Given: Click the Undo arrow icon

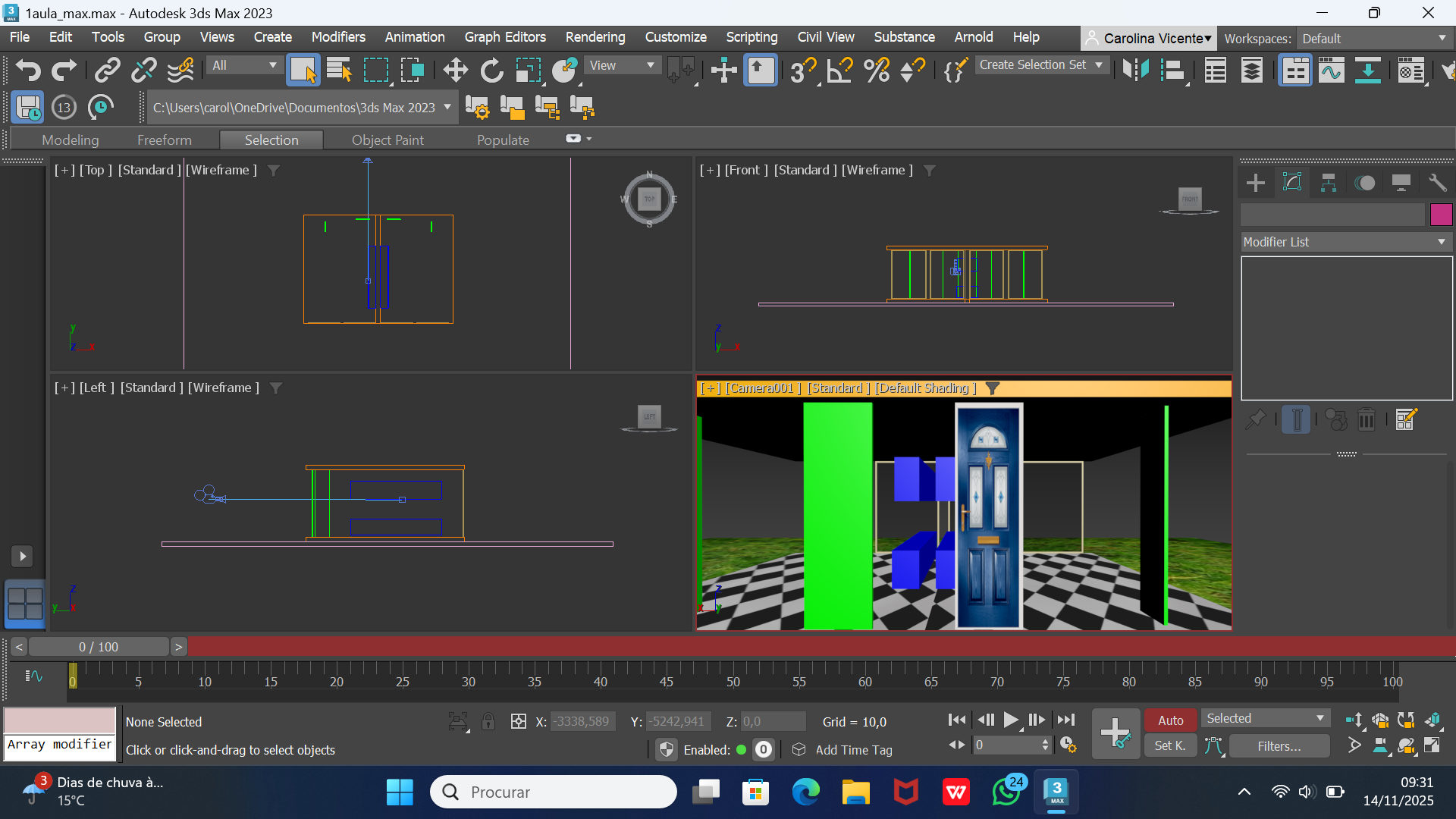Looking at the screenshot, I should click(x=28, y=71).
